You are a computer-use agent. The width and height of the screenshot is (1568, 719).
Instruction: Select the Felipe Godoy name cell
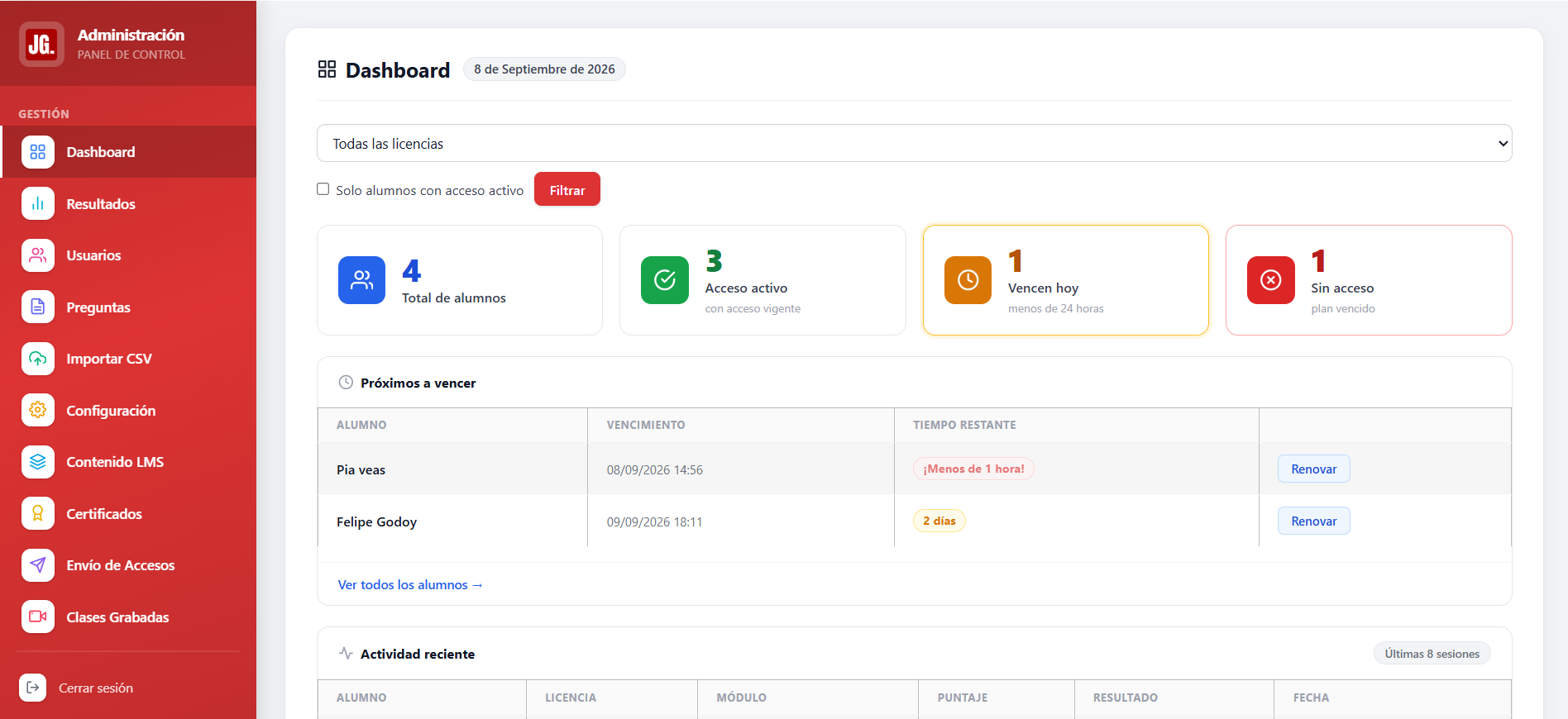(x=452, y=521)
